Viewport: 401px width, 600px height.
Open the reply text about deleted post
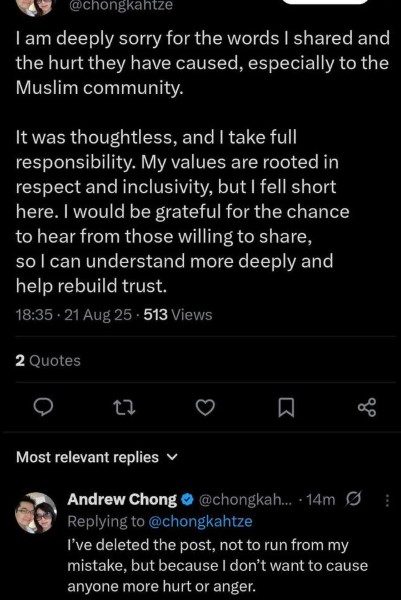pos(217,566)
